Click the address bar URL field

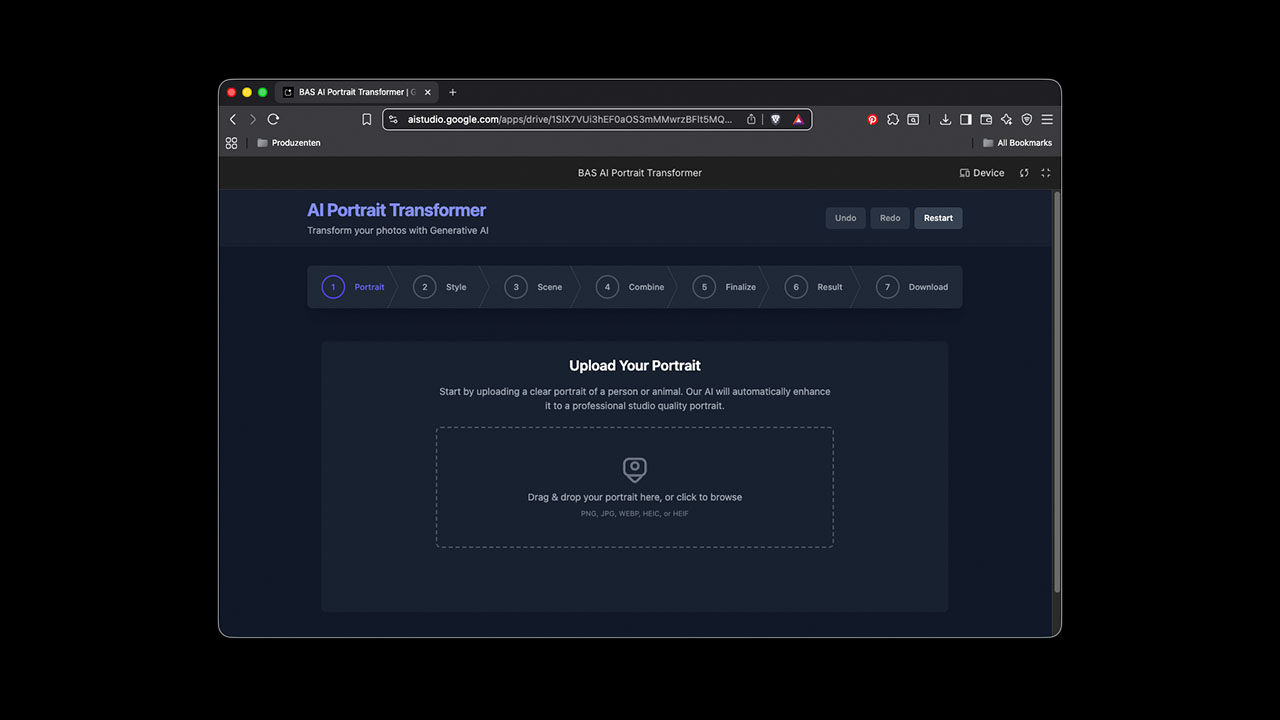pos(570,119)
